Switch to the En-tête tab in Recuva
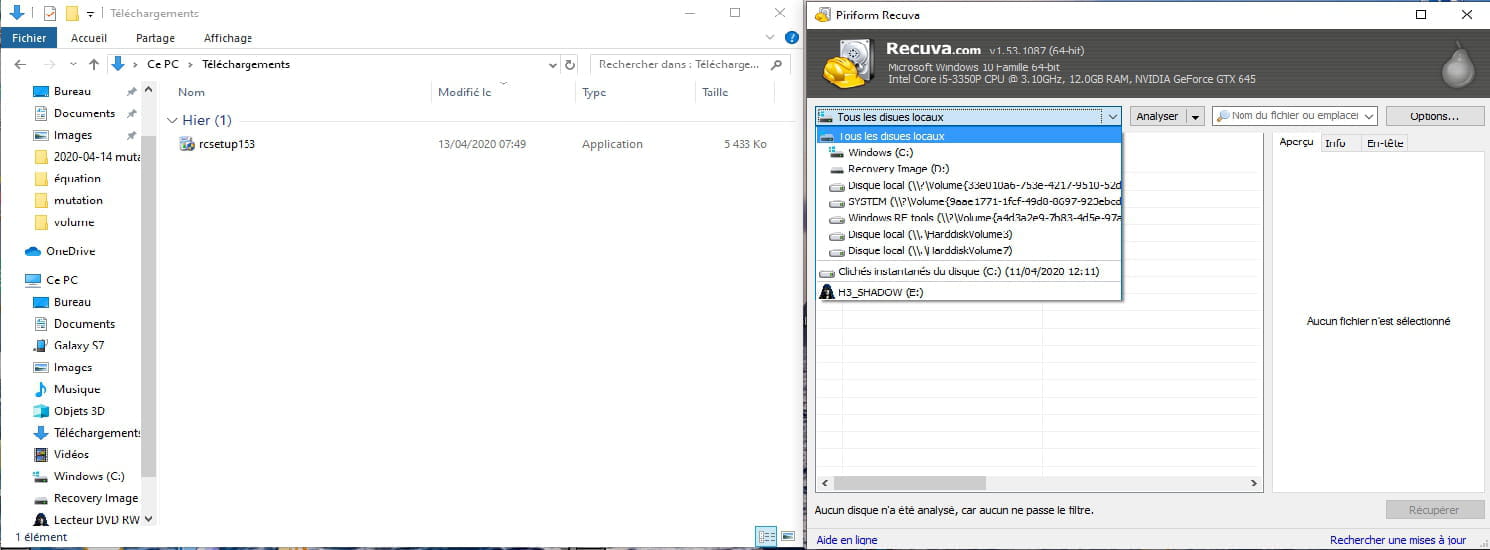The height and width of the screenshot is (550, 1490). pyautogui.click(x=1385, y=143)
